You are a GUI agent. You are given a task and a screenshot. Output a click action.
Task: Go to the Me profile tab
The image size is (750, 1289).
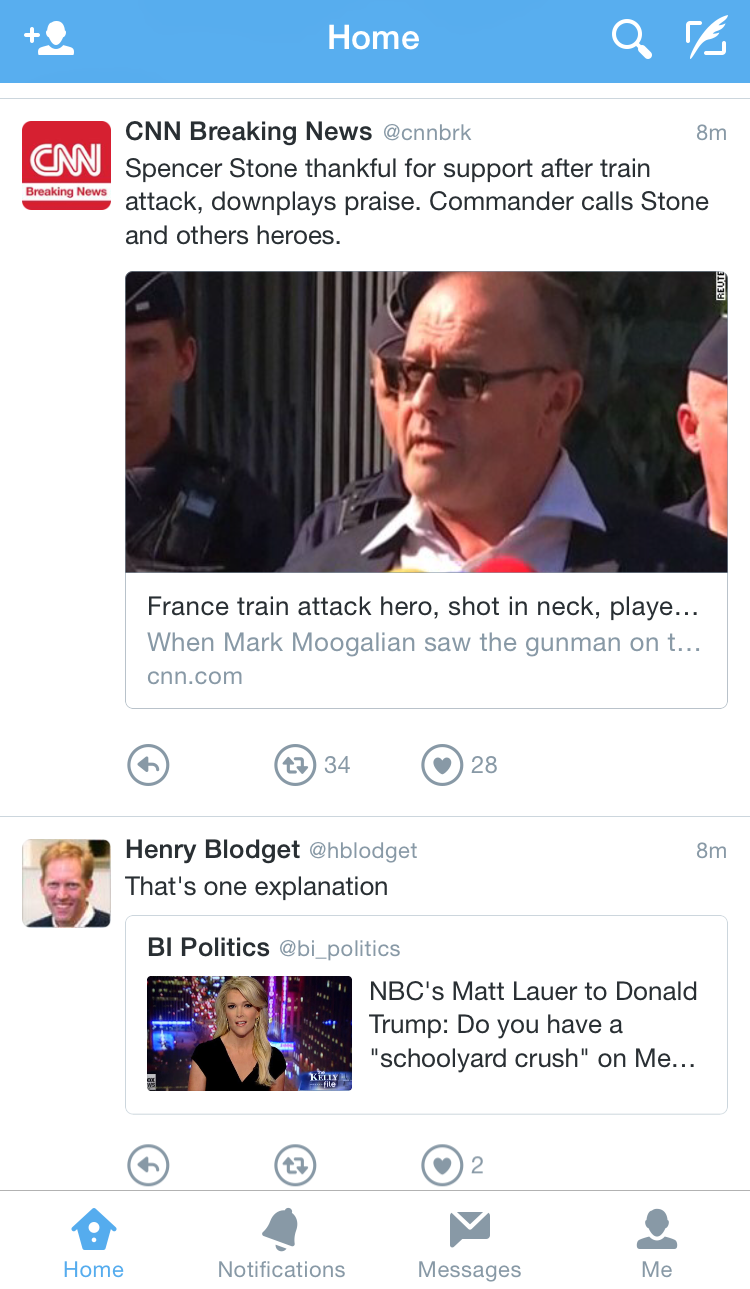pyautogui.click(x=656, y=1243)
